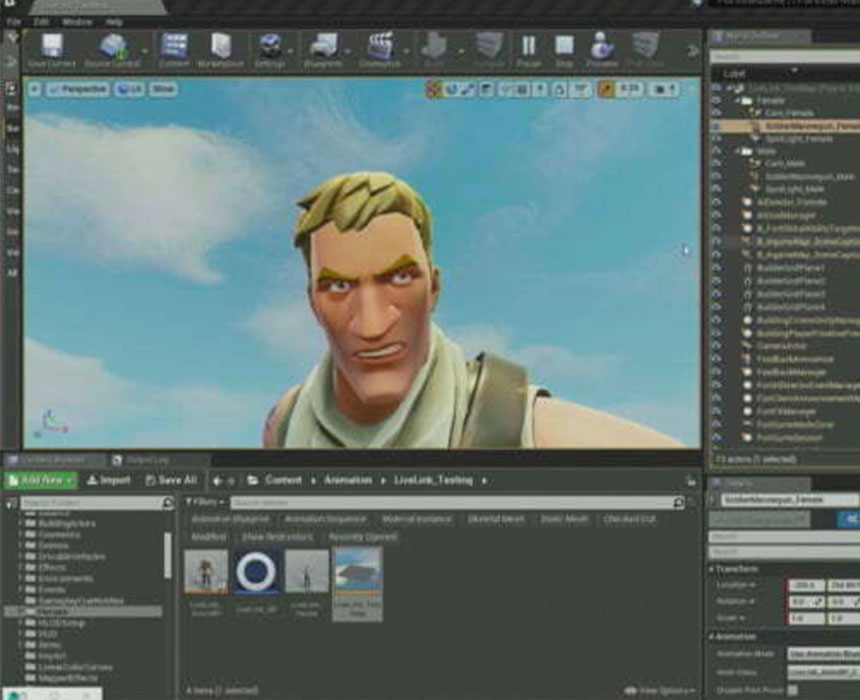The image size is (860, 700).
Task: Select the LinearColorCurves folder
Action: [75, 667]
